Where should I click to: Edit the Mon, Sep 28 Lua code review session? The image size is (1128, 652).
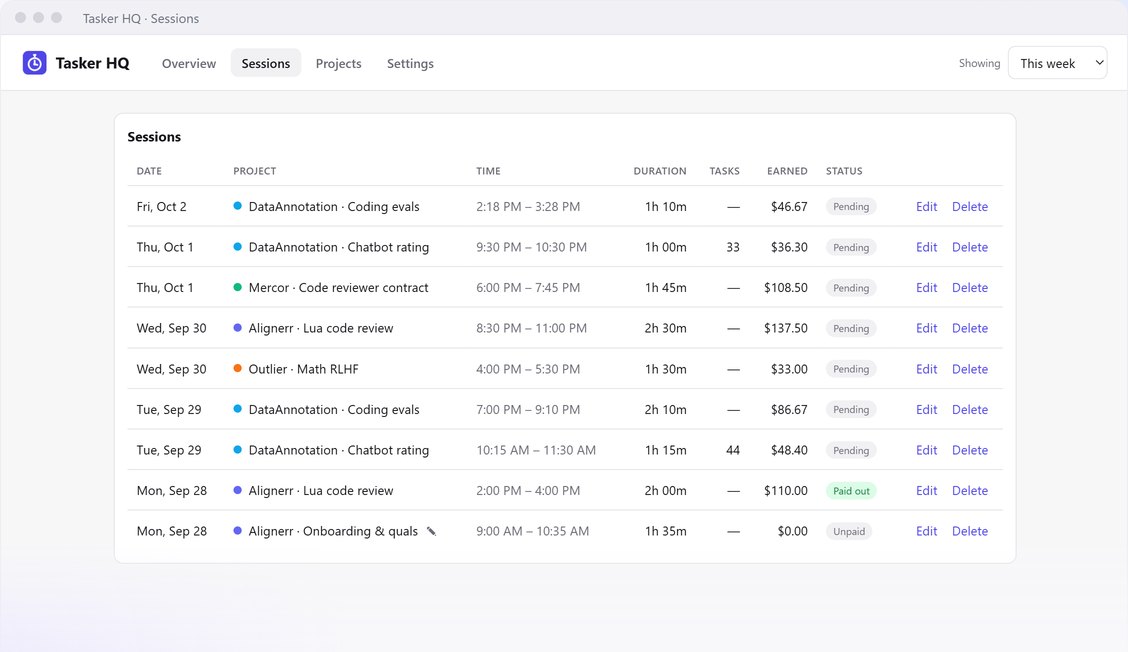(926, 491)
